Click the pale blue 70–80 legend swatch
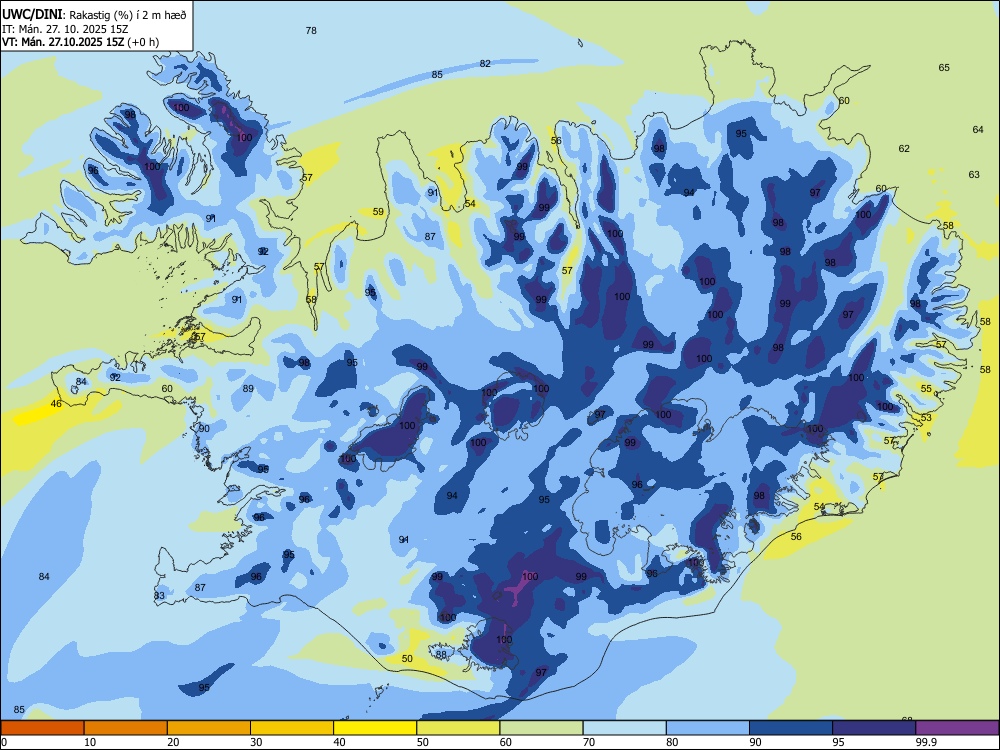Viewport: 1000px width, 750px height. coord(625,728)
